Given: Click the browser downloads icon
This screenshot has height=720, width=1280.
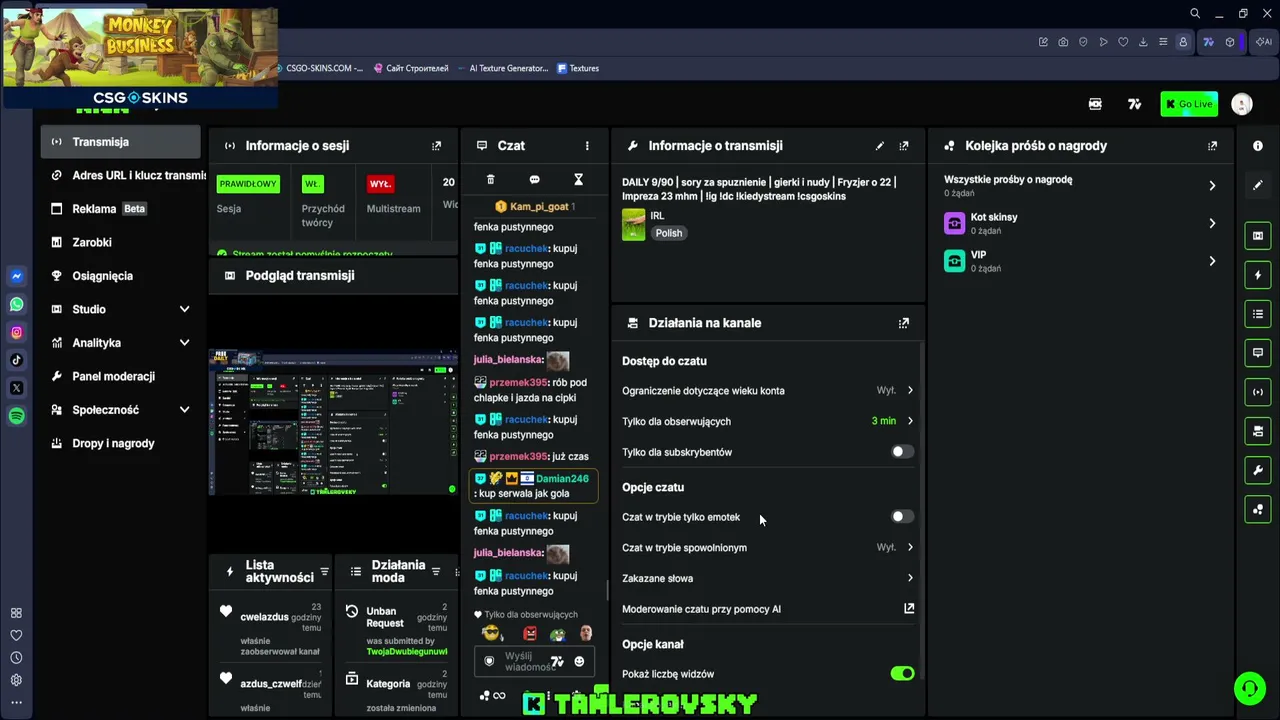Looking at the screenshot, I should (x=1143, y=42).
